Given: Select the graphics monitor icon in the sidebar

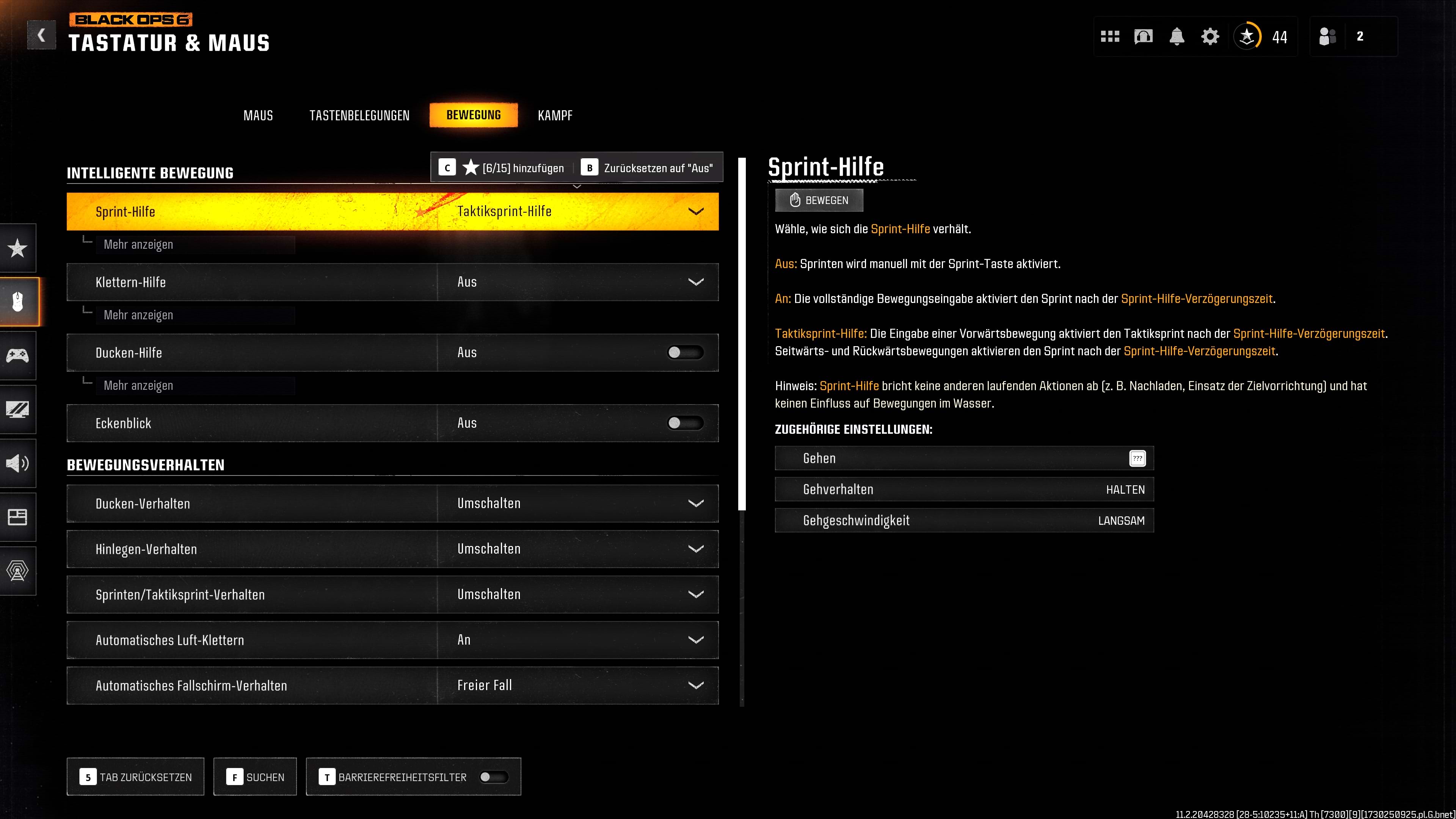Looking at the screenshot, I should (x=17, y=409).
